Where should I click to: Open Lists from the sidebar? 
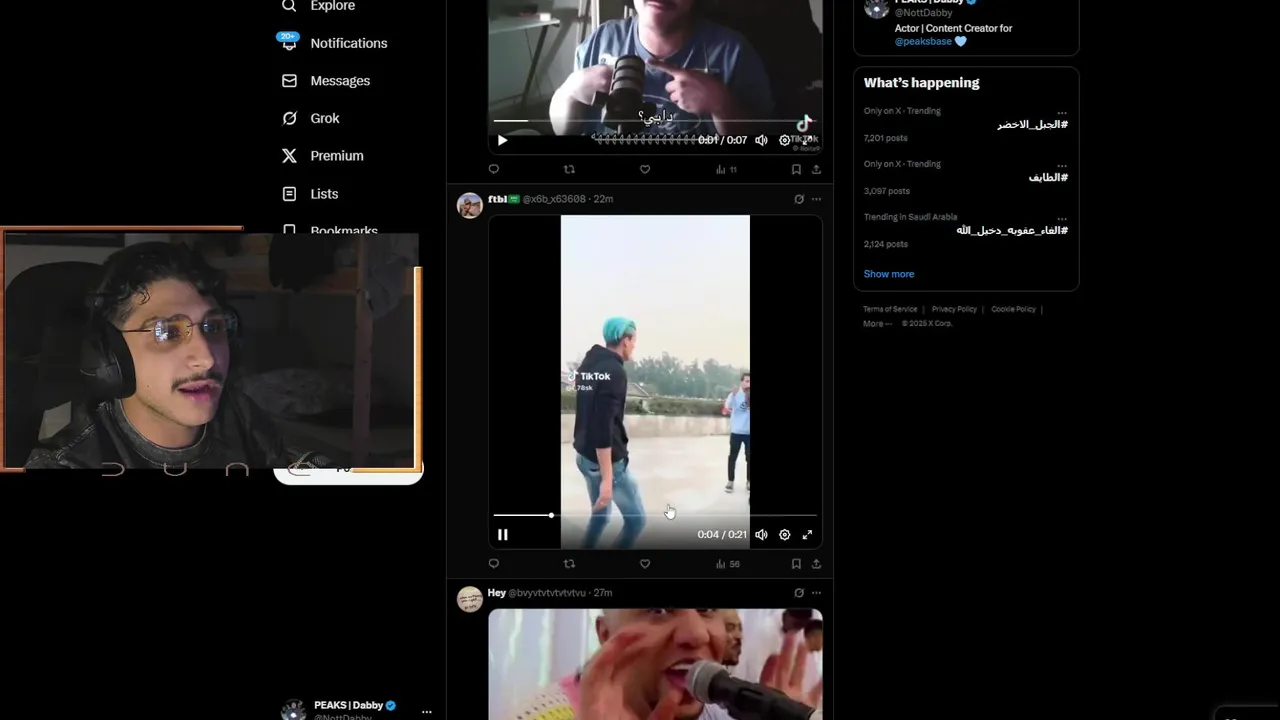(310, 194)
